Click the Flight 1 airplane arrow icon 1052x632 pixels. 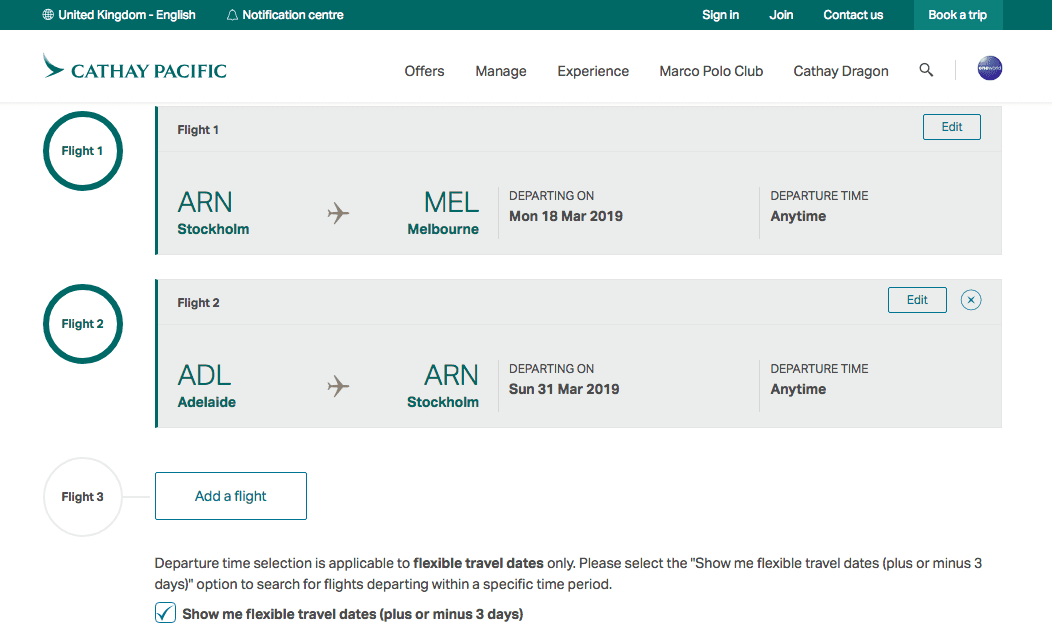[x=338, y=213]
